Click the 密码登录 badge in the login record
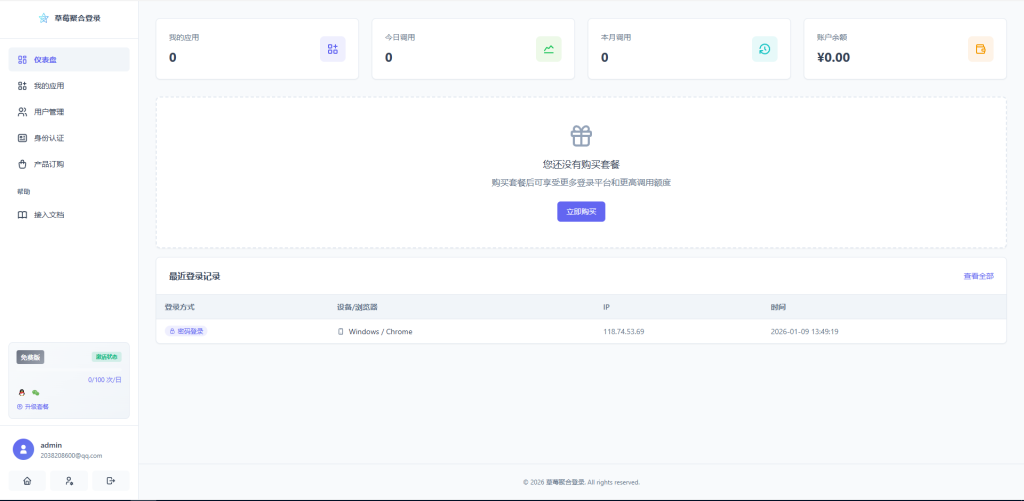This screenshot has height=501, width=1024. 186,331
